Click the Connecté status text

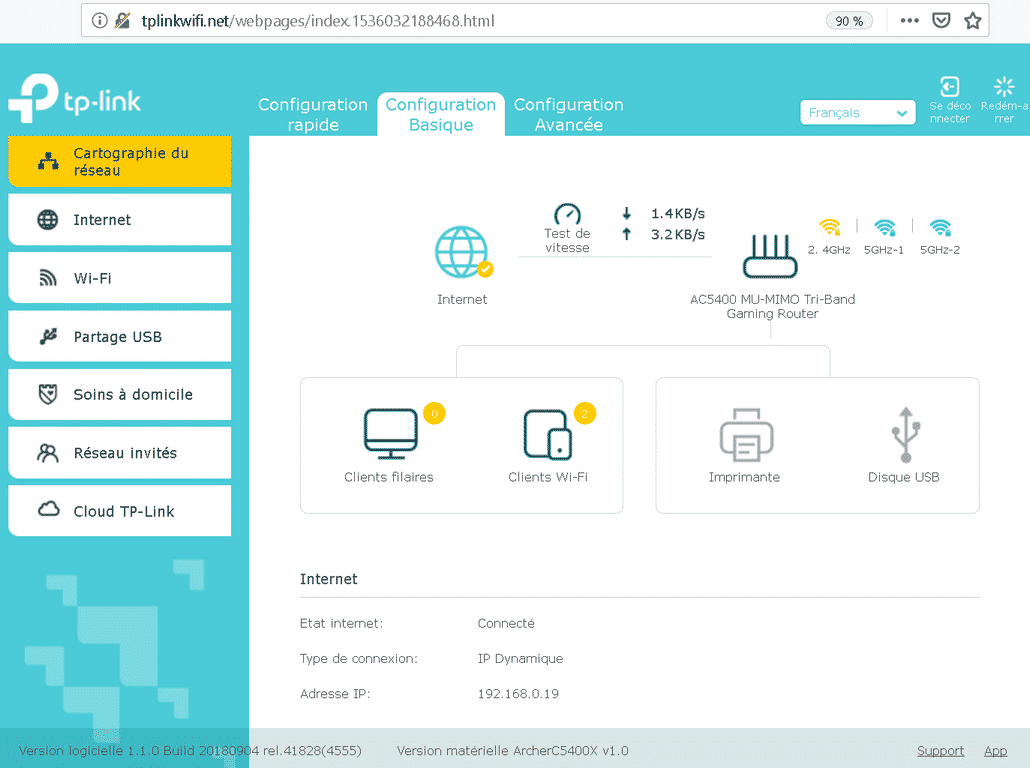[506, 623]
